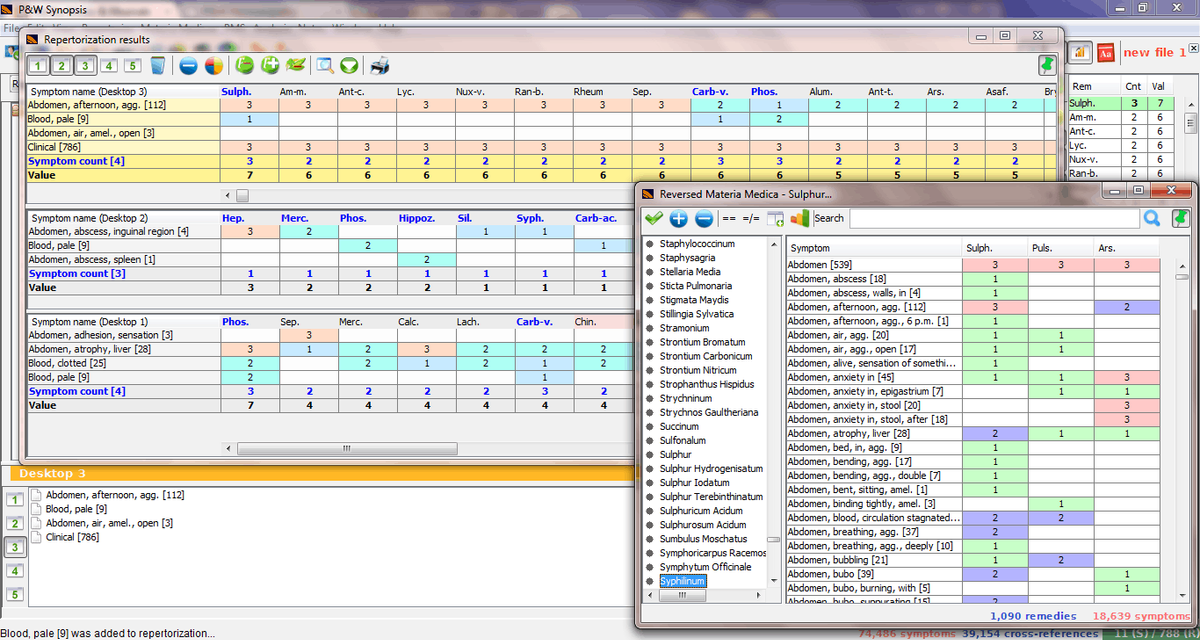Click the red Aa icon near the new file tab

click(1106, 53)
